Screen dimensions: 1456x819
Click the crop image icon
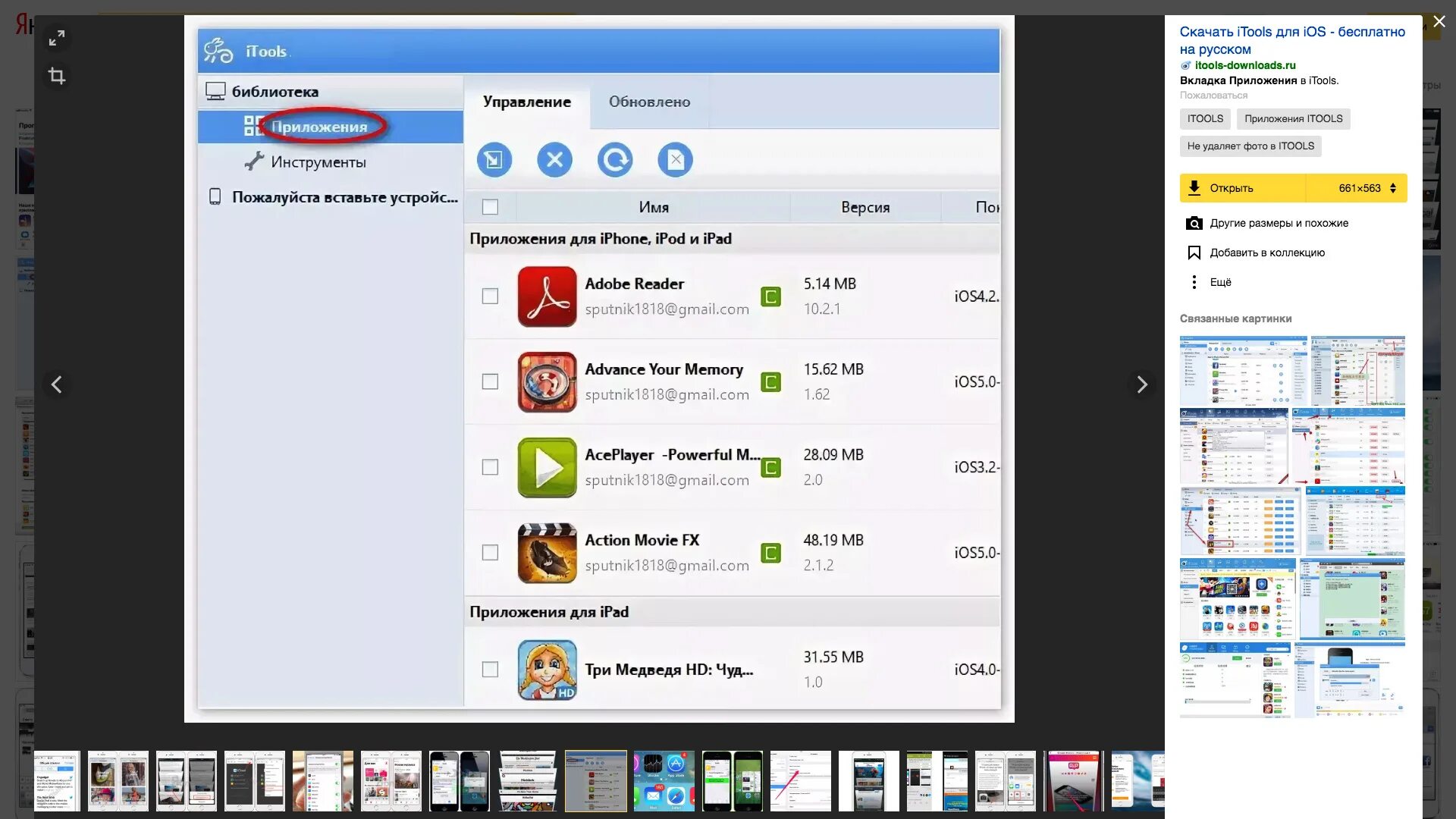(x=57, y=76)
